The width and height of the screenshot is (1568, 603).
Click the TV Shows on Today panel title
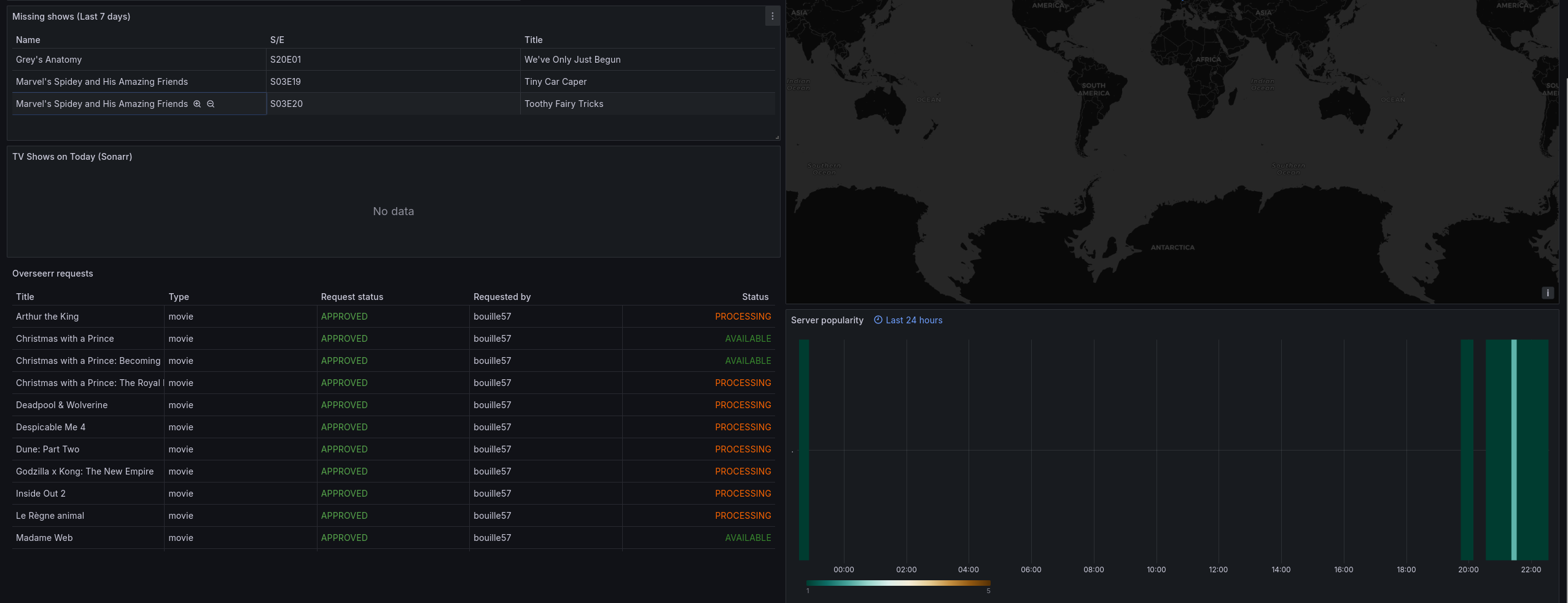[72, 157]
